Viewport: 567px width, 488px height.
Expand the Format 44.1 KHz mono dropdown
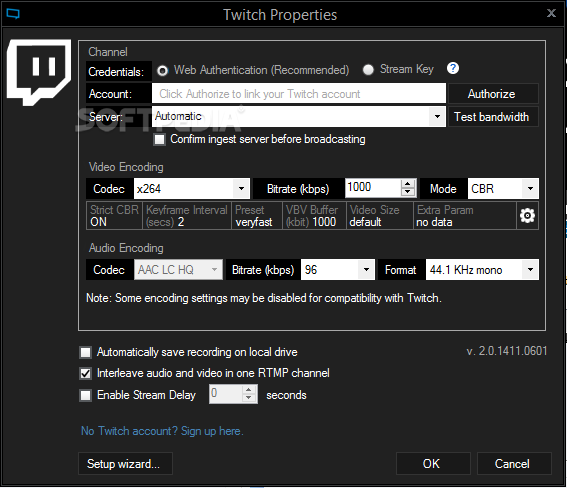point(482,269)
